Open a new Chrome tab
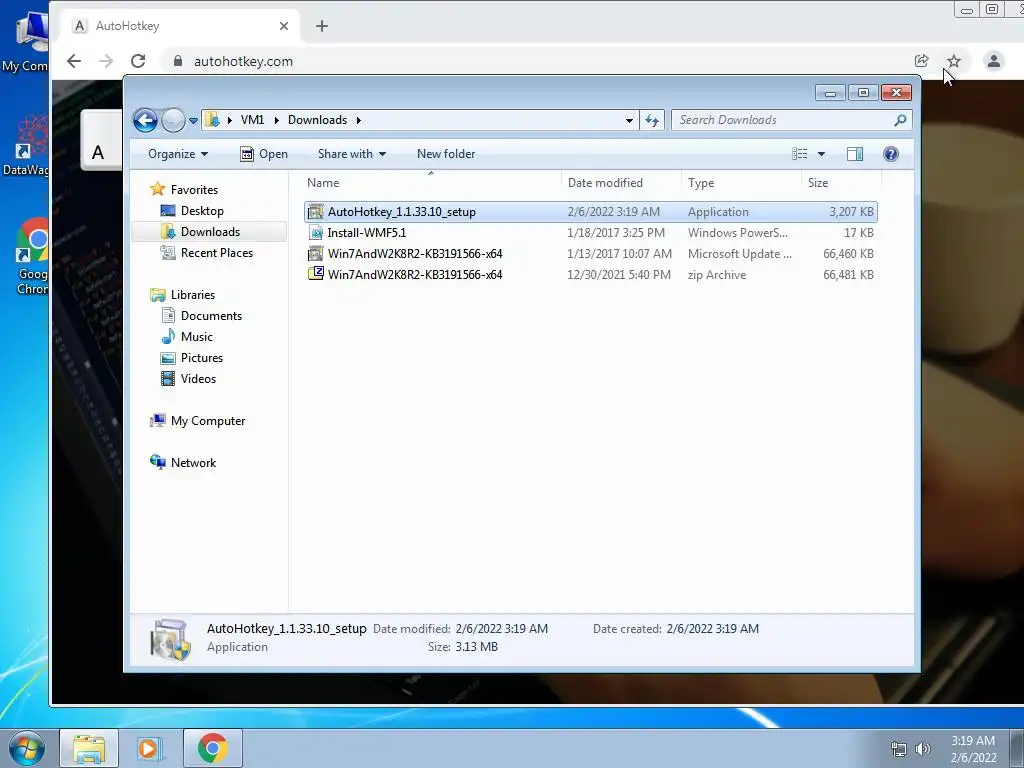The image size is (1024, 768). (x=322, y=26)
